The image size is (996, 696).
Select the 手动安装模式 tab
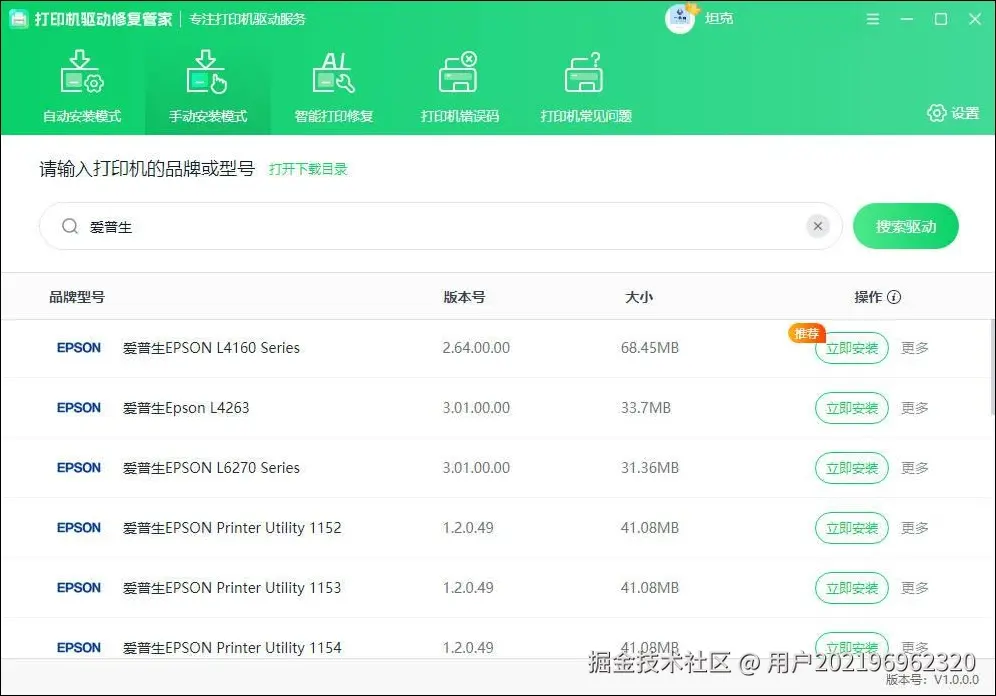click(208, 86)
